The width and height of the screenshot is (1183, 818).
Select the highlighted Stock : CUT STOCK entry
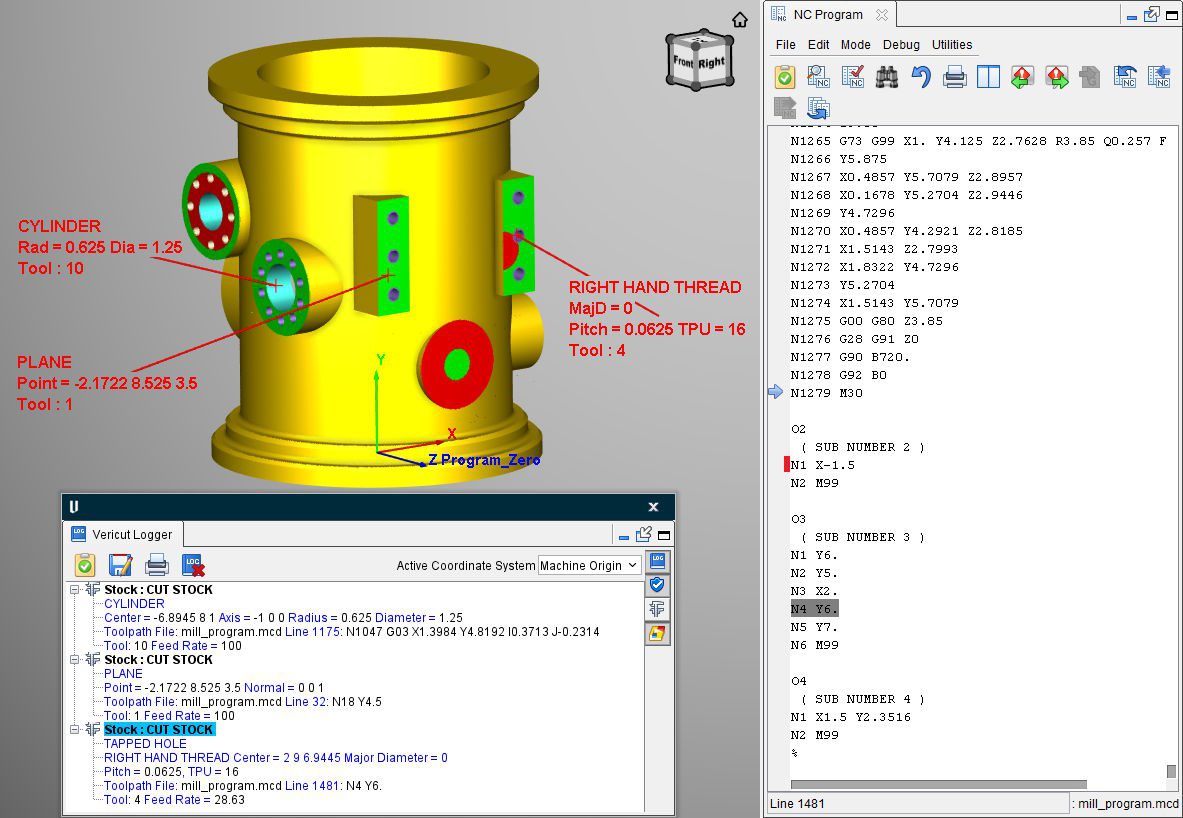158,730
